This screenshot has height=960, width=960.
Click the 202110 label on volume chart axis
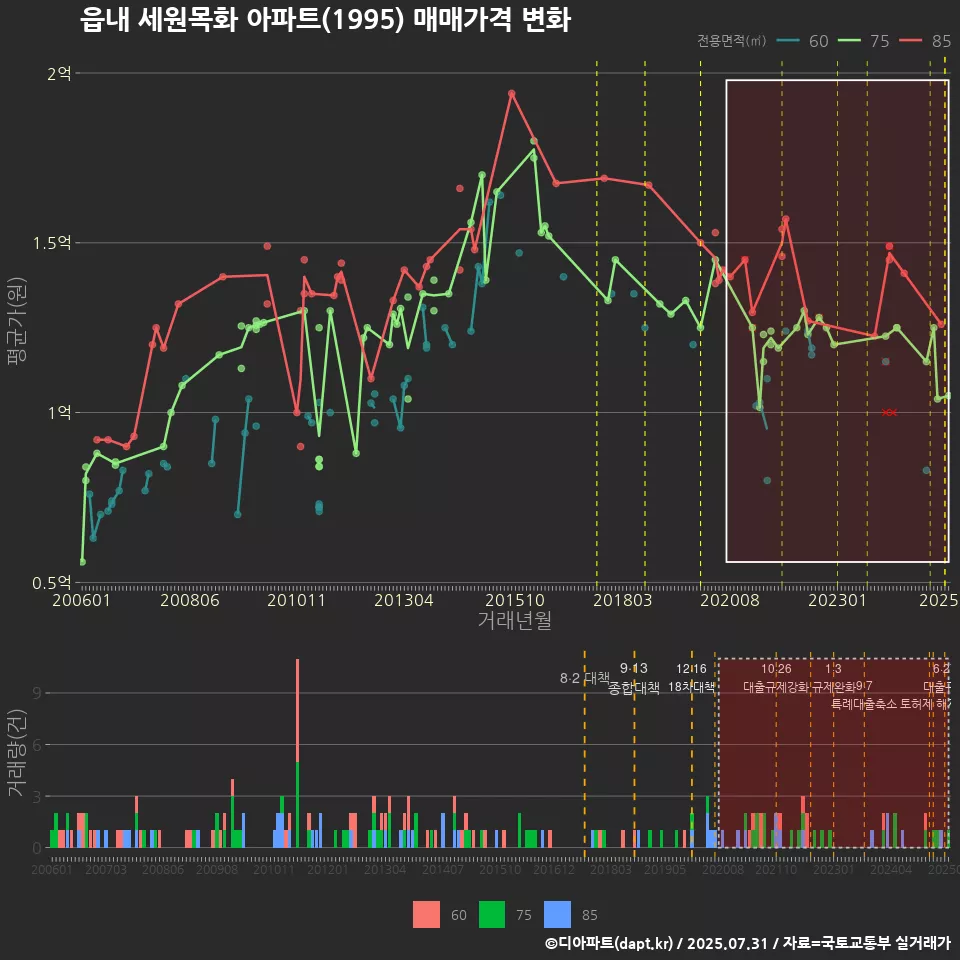pyautogui.click(x=776, y=869)
